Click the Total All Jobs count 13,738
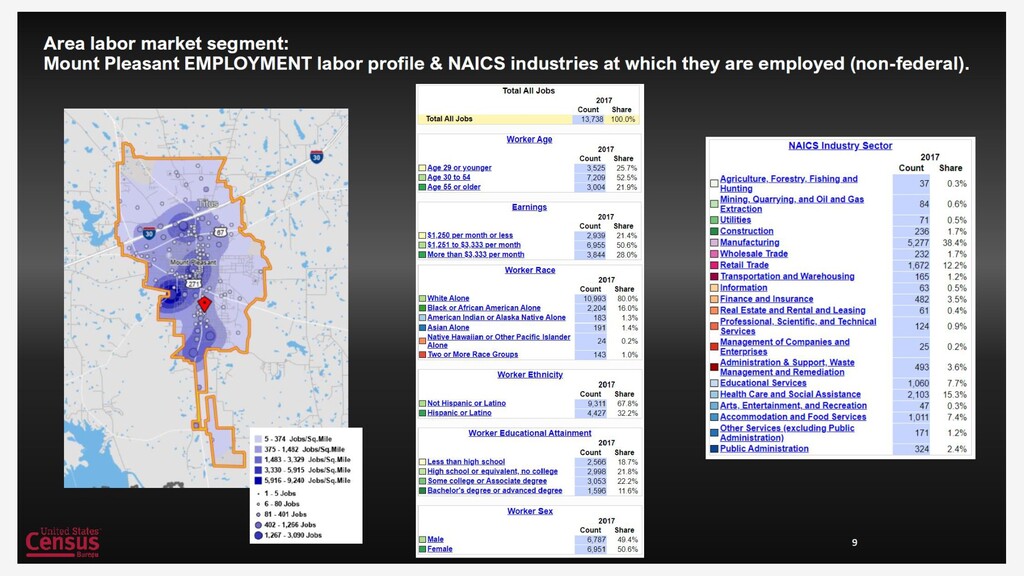 click(x=592, y=119)
